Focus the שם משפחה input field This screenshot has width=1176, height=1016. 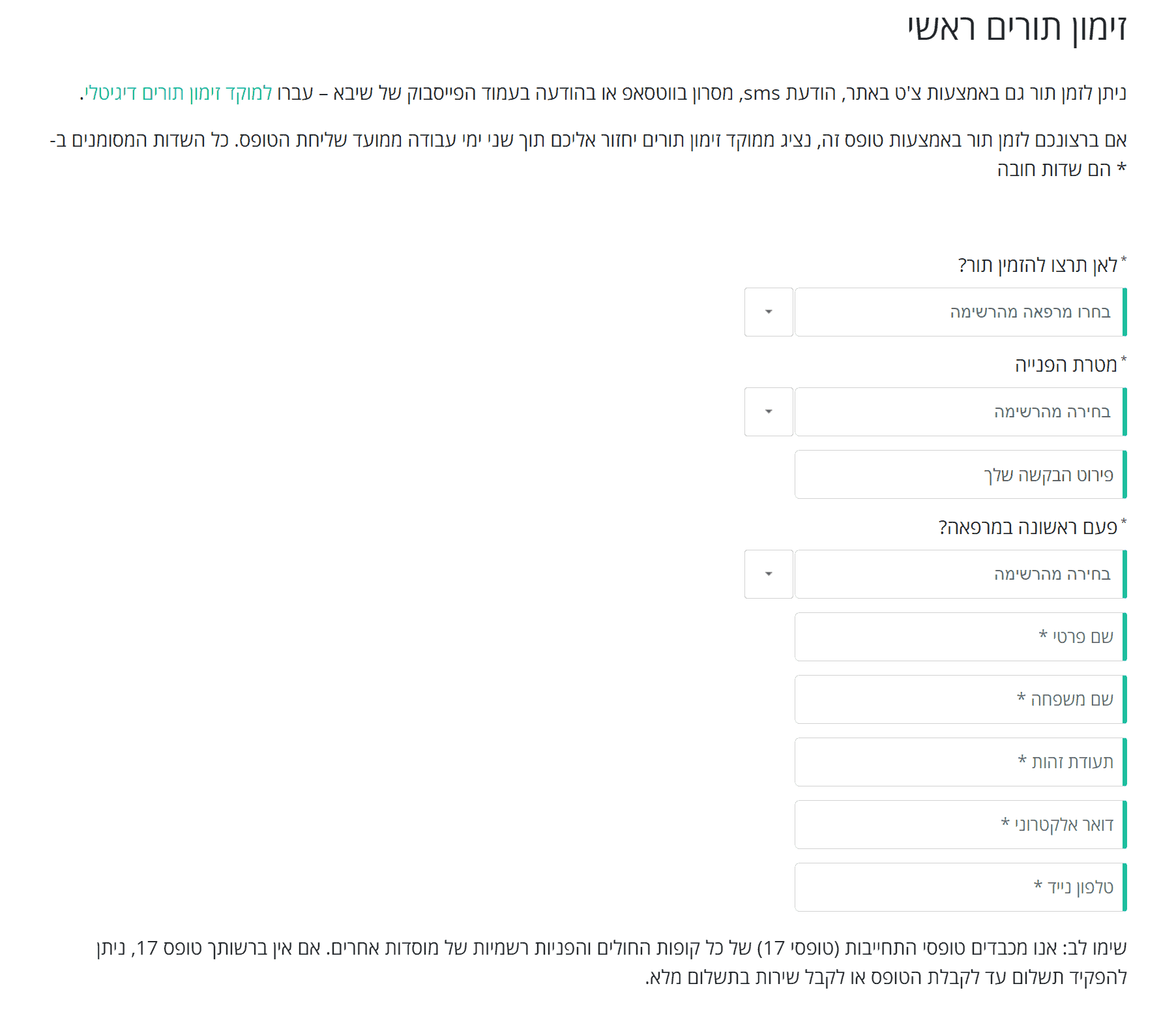(x=960, y=699)
